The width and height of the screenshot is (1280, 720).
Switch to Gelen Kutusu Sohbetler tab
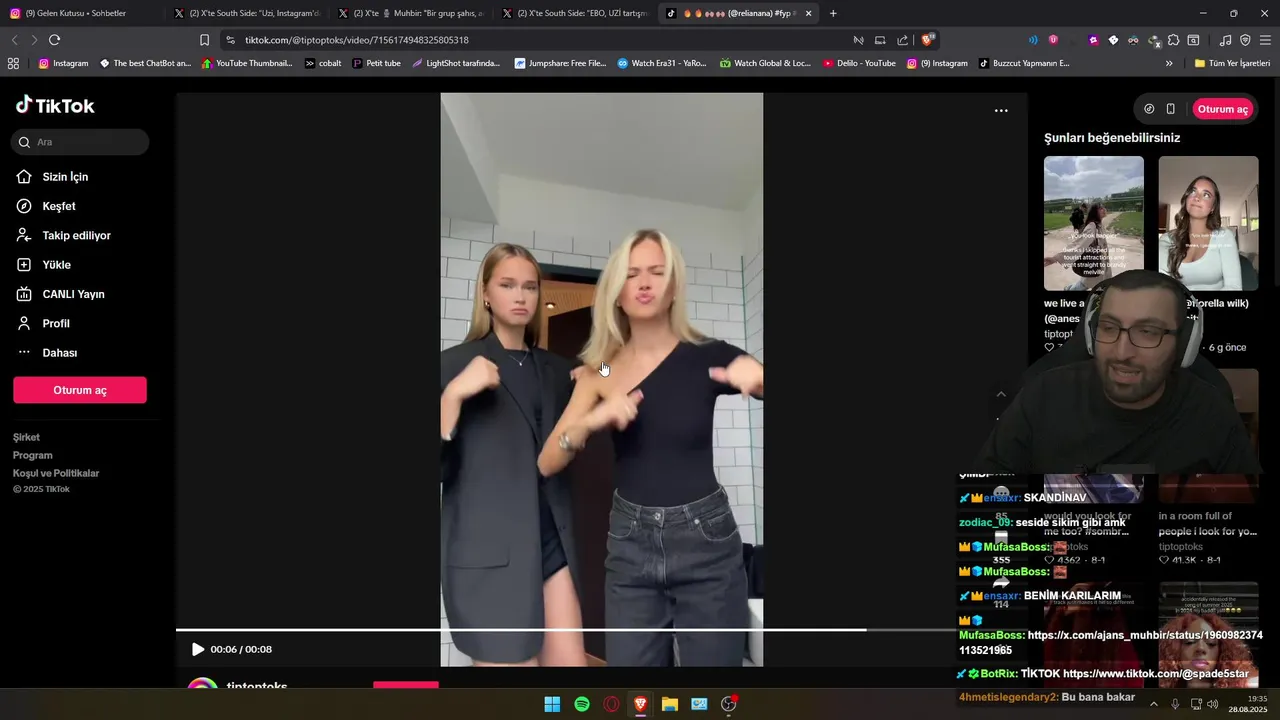point(82,13)
